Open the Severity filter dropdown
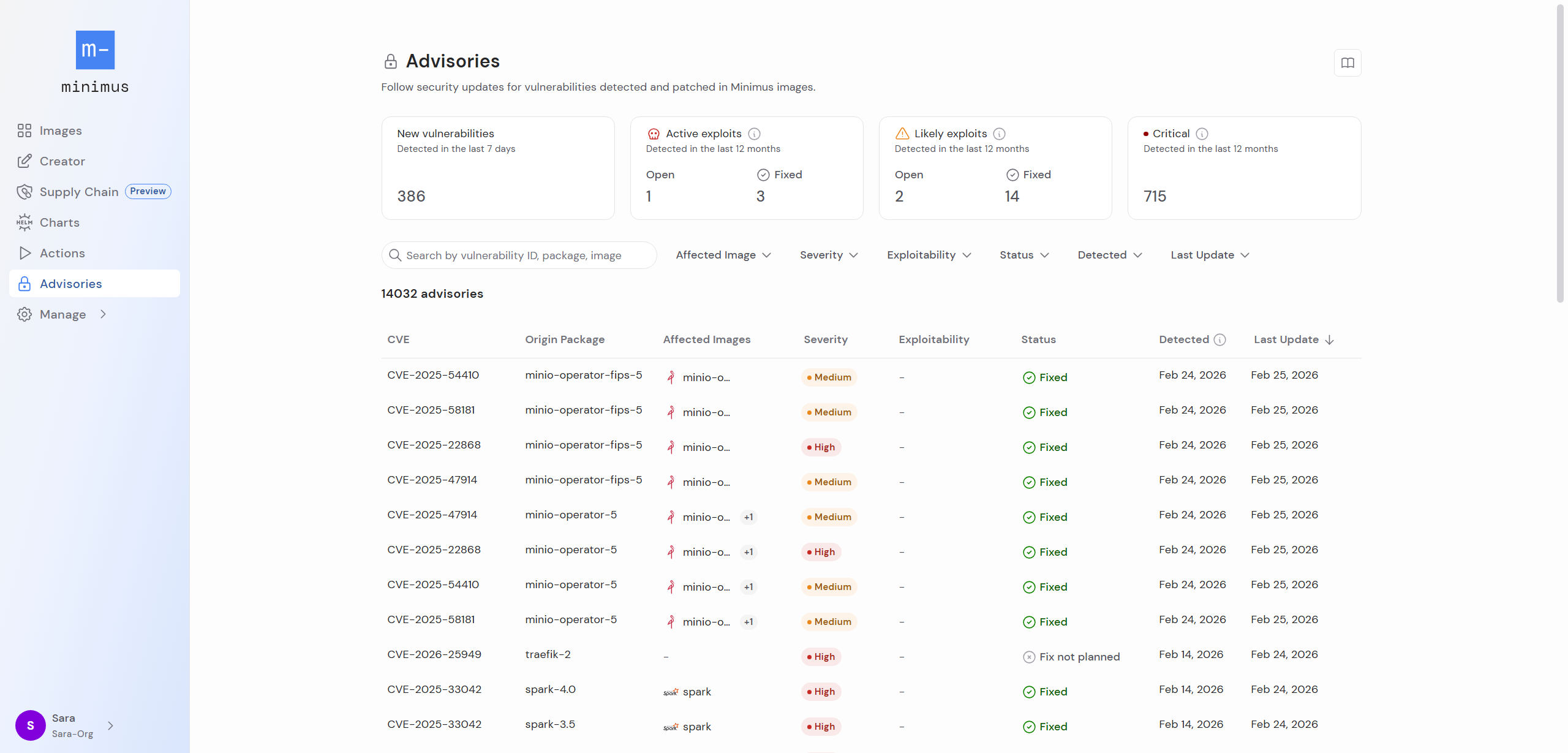Screen dimensions: 1568x753 pos(829,255)
